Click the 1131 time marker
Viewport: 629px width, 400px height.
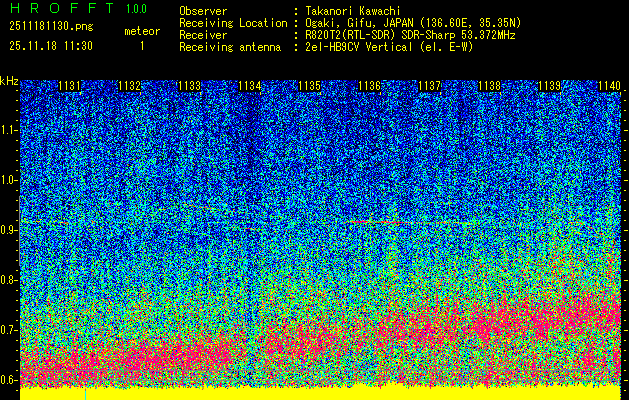[x=69, y=86]
